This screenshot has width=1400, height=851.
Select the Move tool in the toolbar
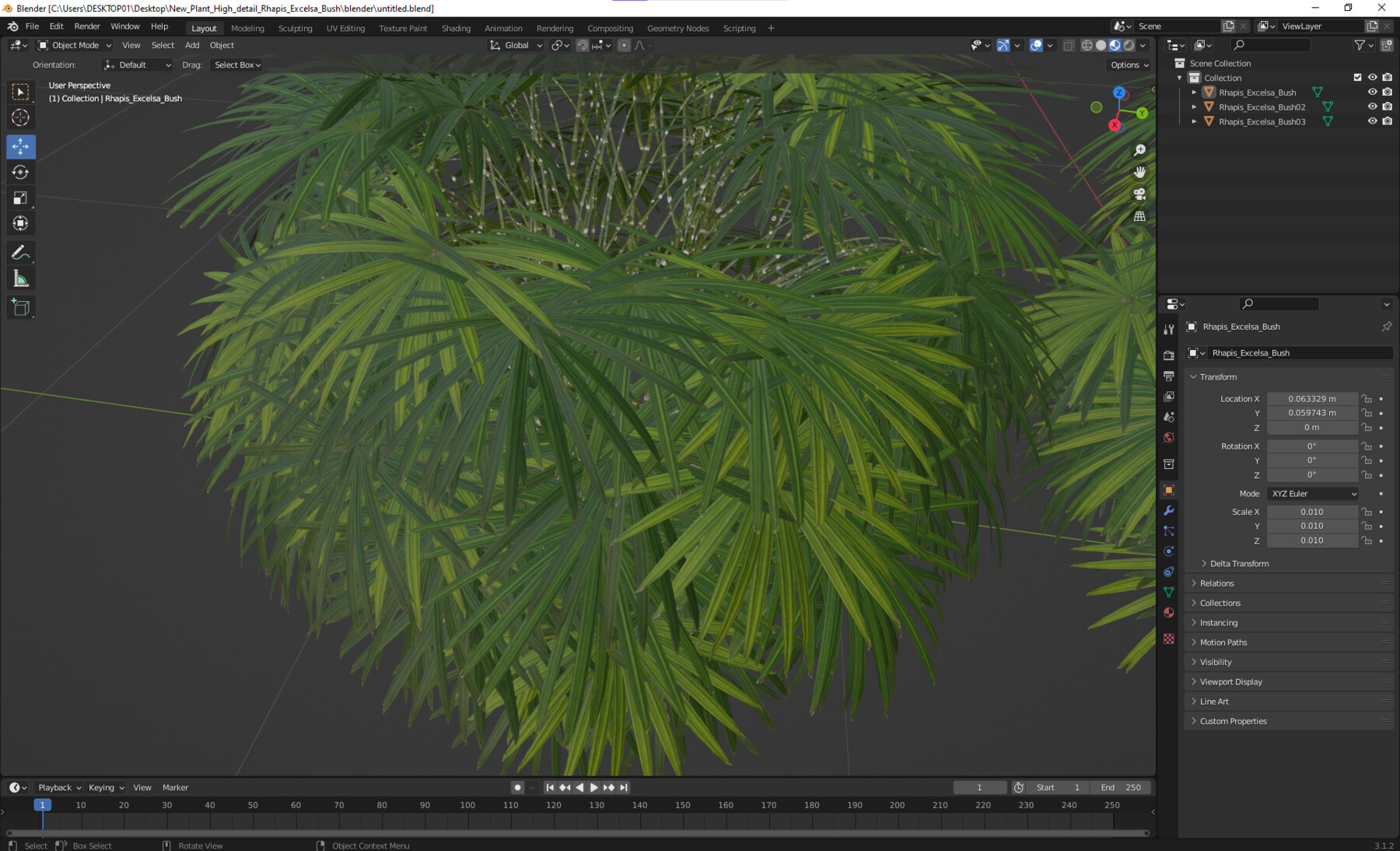point(21,146)
